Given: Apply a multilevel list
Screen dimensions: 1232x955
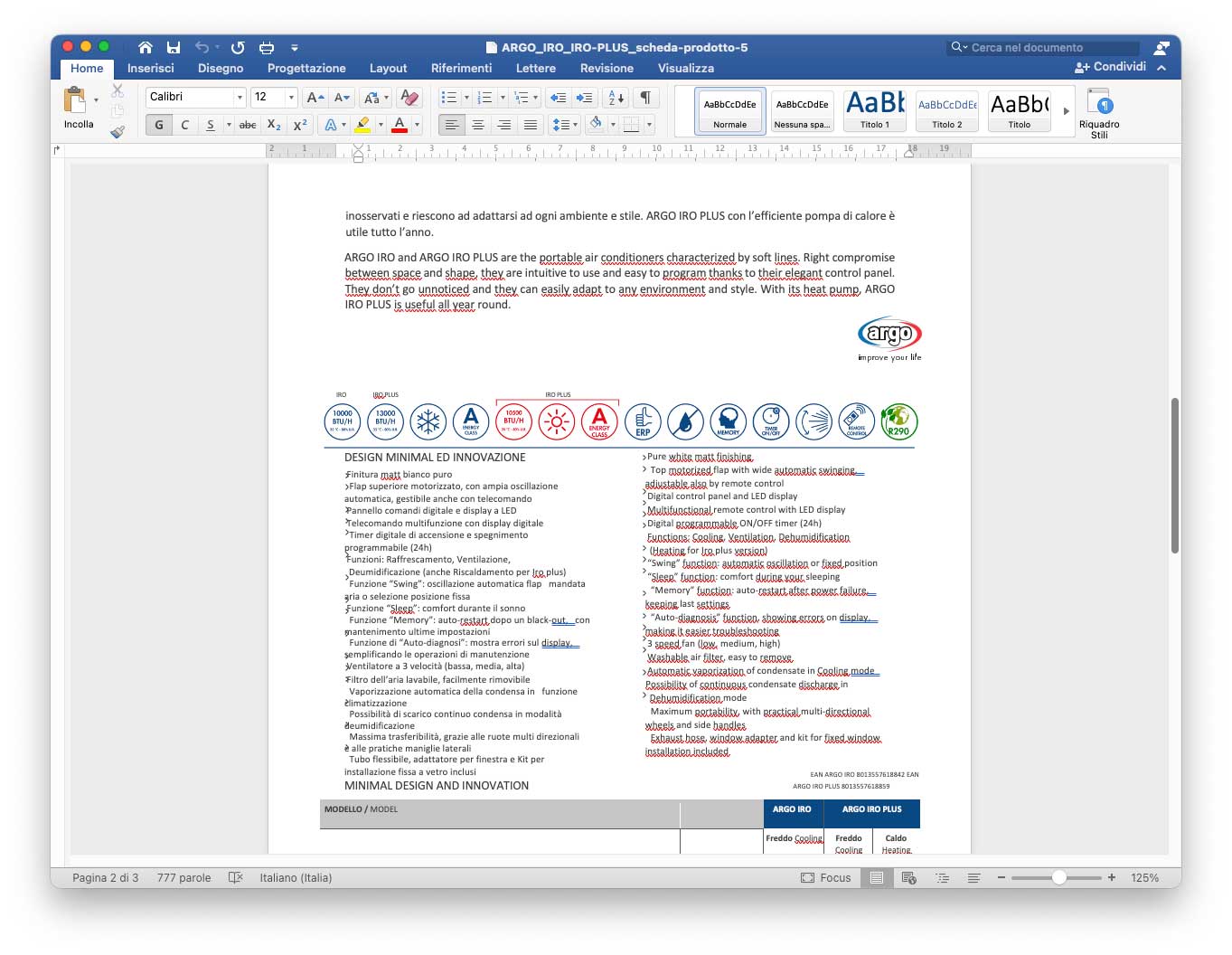Looking at the screenshot, I should tap(522, 97).
